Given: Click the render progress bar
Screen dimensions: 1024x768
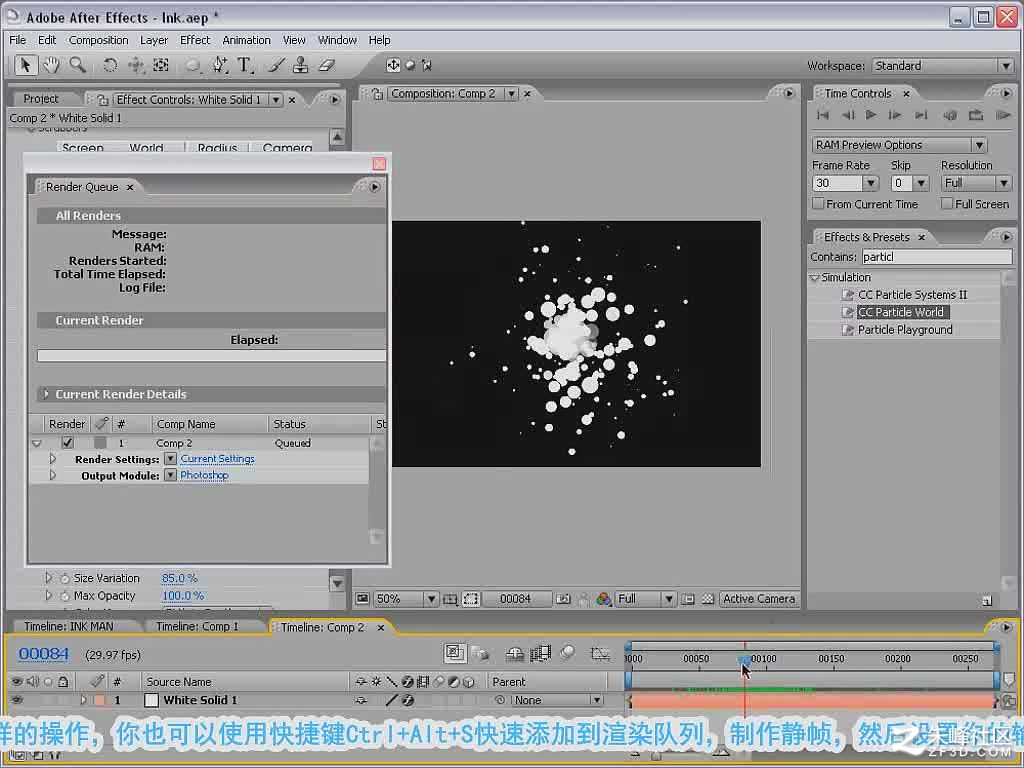Looking at the screenshot, I should coord(212,355).
